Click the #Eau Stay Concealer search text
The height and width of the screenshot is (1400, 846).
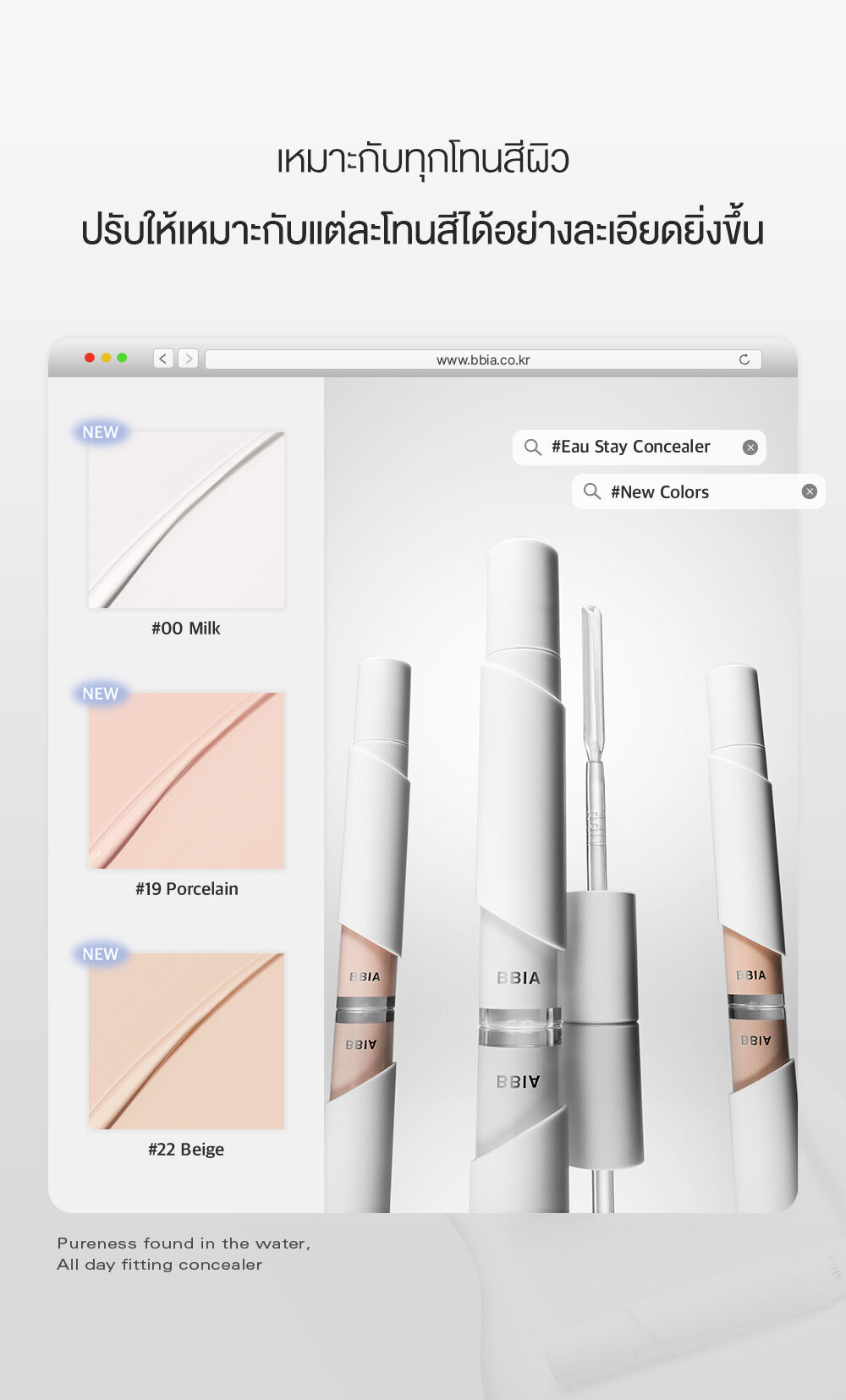tap(630, 447)
